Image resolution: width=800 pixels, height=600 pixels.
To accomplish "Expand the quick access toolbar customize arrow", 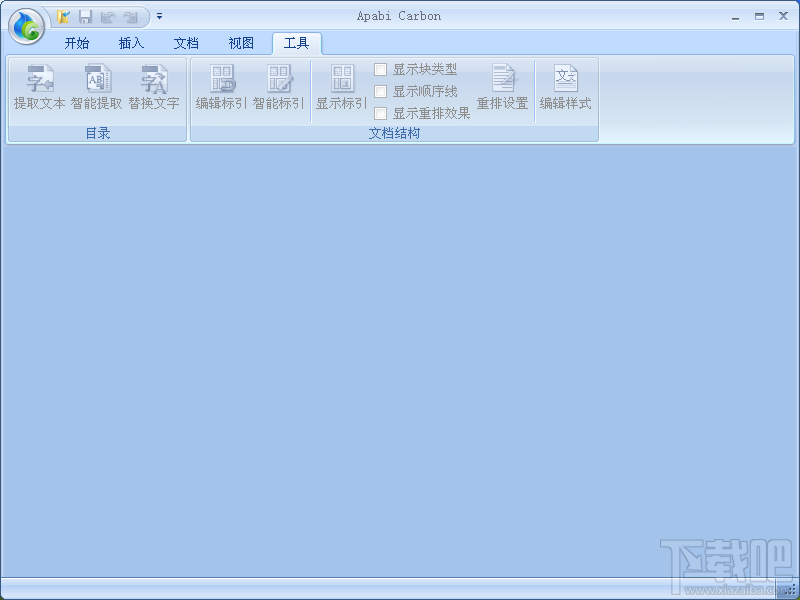I will tap(160, 16).
